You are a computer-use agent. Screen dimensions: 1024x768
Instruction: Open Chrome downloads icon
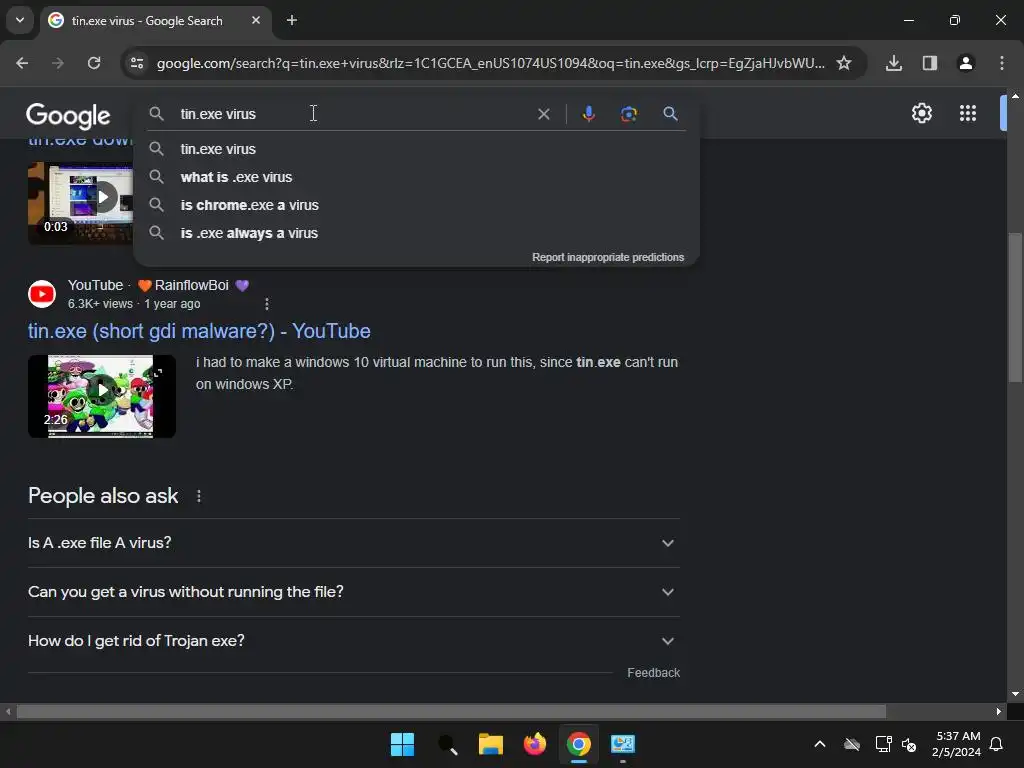pyautogui.click(x=894, y=63)
